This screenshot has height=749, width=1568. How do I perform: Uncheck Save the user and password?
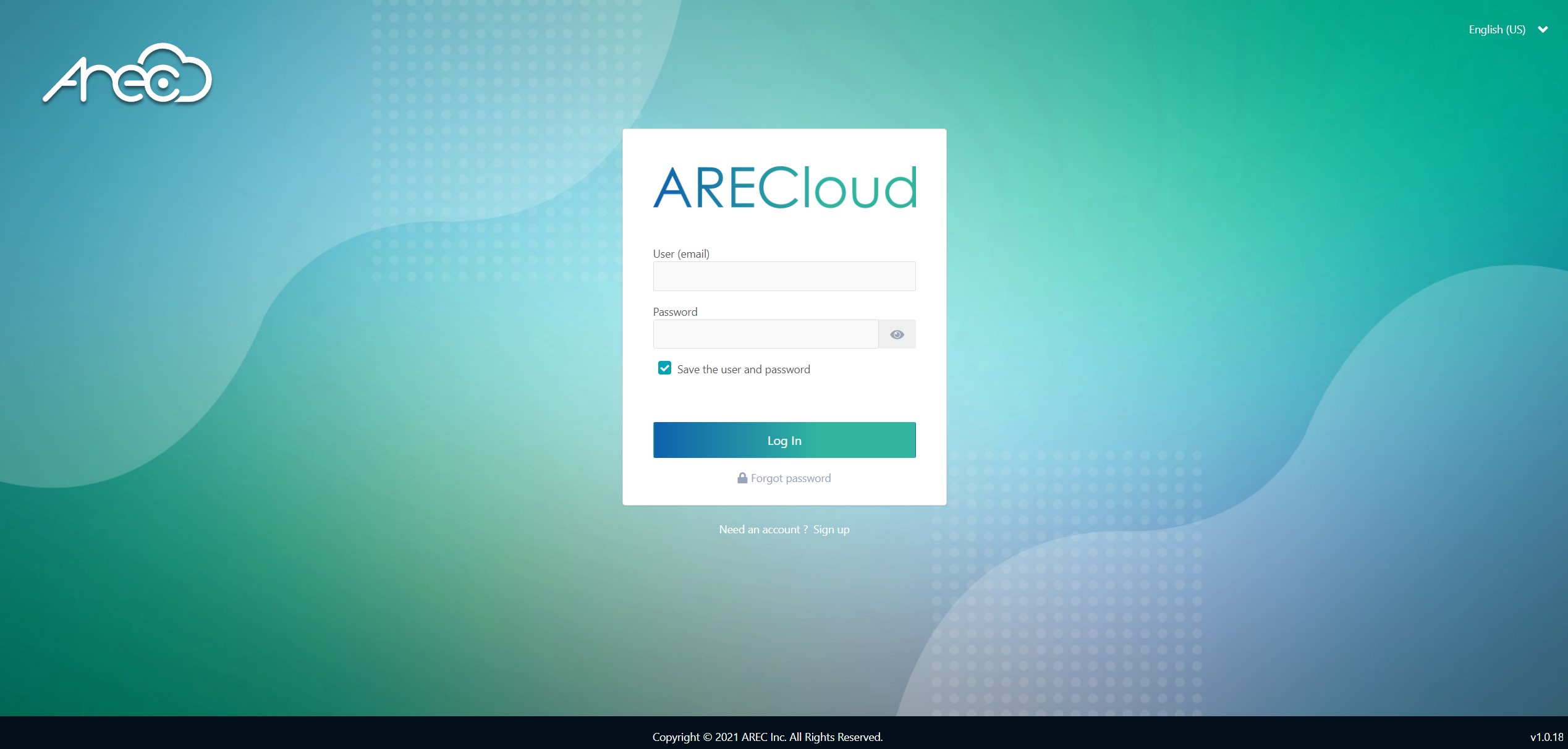664,368
